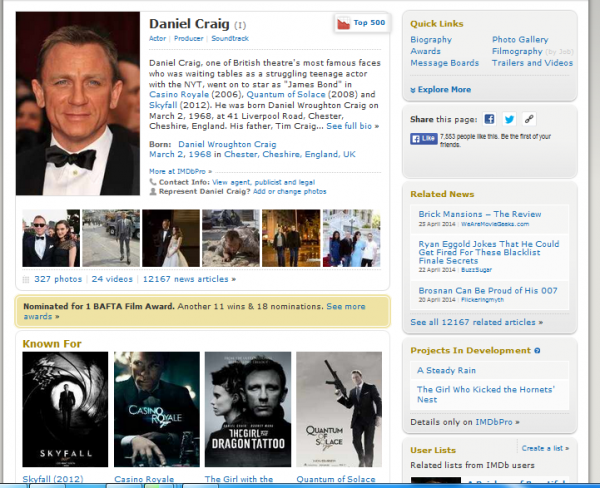Screen dimensions: 600x488
Task: Click Quantum of Solace title under poster
Action: [x=336, y=479]
